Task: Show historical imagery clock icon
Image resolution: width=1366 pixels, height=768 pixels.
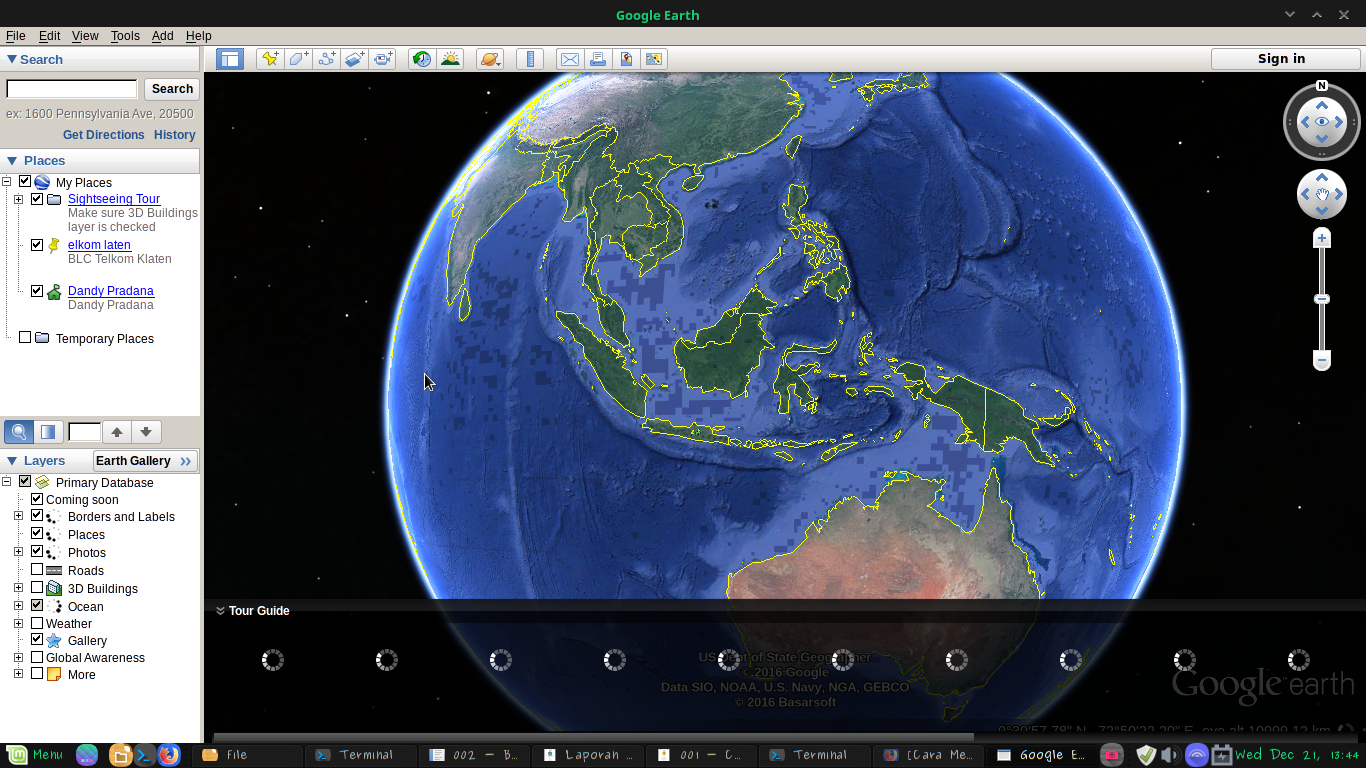Action: pyautogui.click(x=422, y=59)
